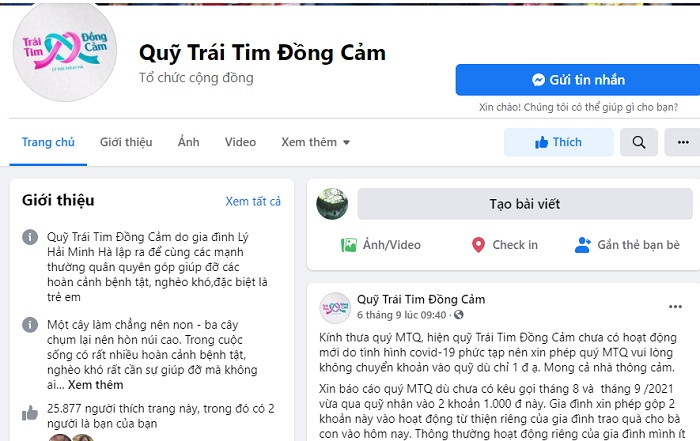Click the globe privacy icon on post

click(x=458, y=315)
